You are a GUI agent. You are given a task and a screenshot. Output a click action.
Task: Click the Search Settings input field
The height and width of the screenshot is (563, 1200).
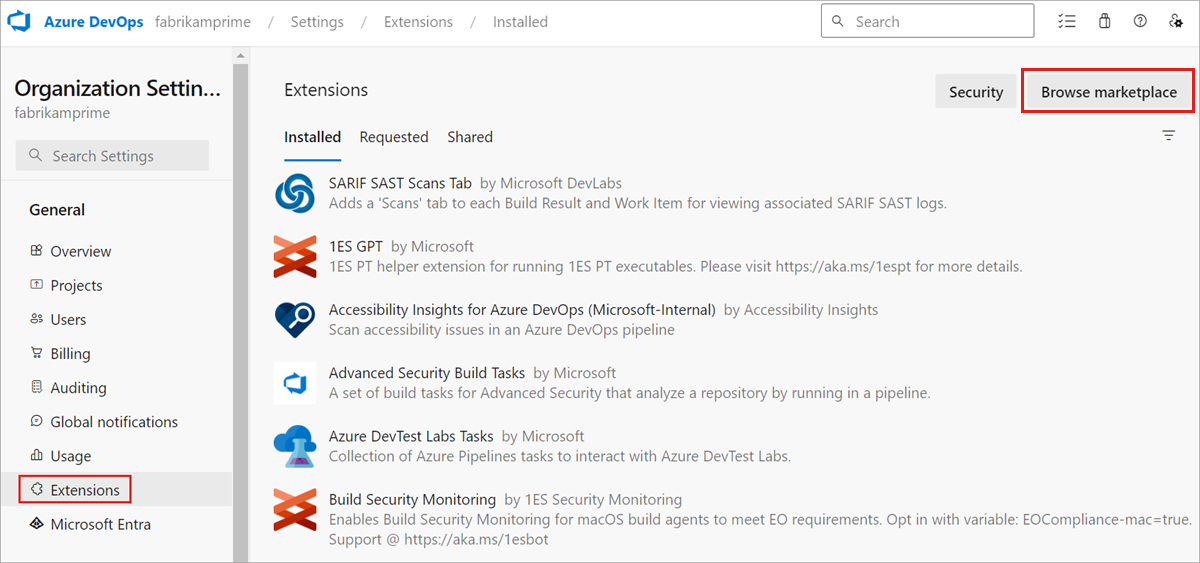tap(112, 156)
